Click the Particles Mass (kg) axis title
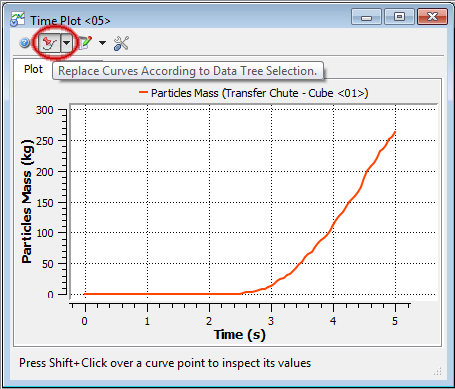This screenshot has height=389, width=455. point(27,201)
